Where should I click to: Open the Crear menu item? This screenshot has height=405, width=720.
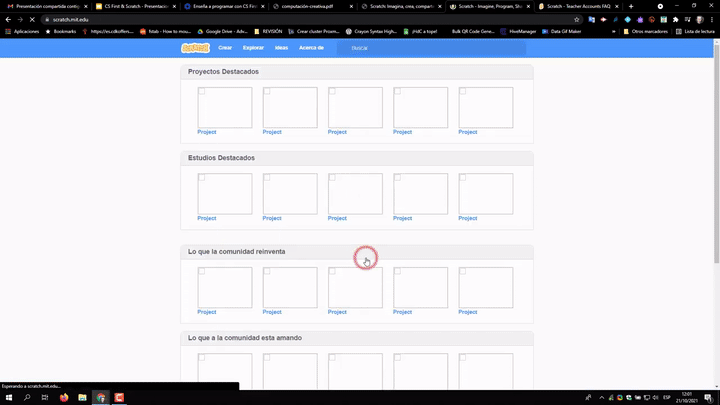[225, 47]
